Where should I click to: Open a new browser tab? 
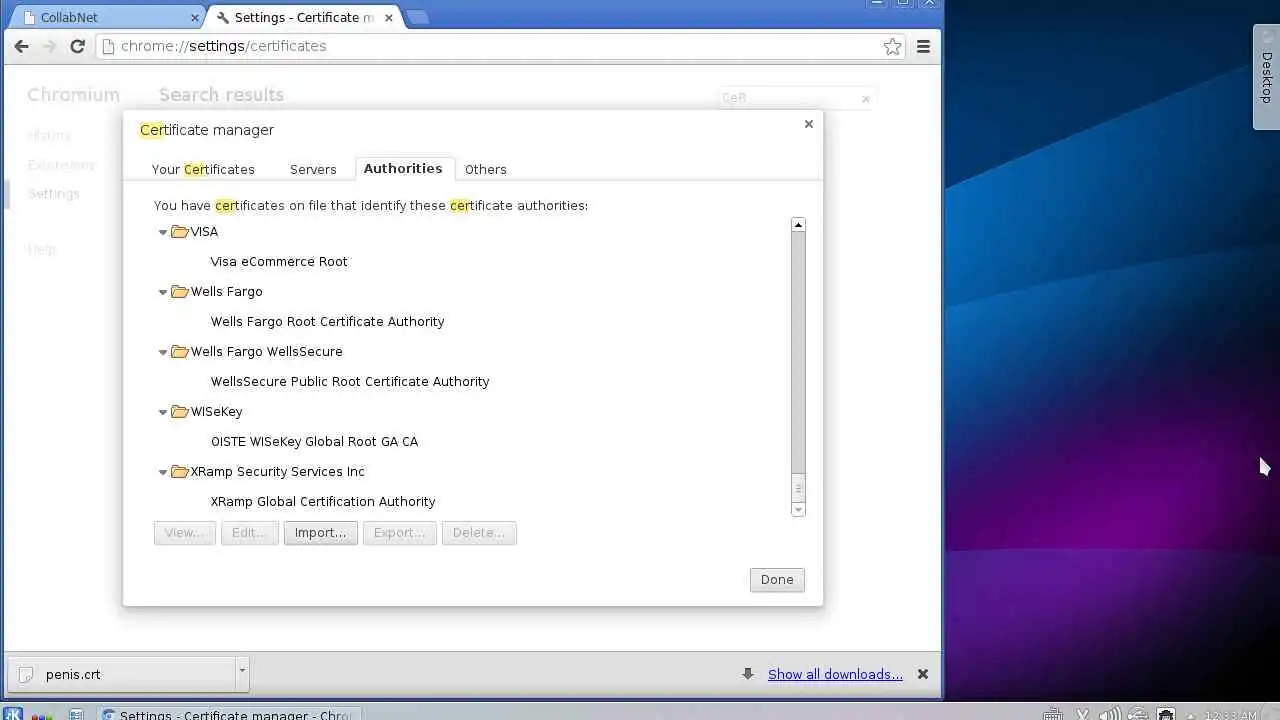[x=417, y=17]
